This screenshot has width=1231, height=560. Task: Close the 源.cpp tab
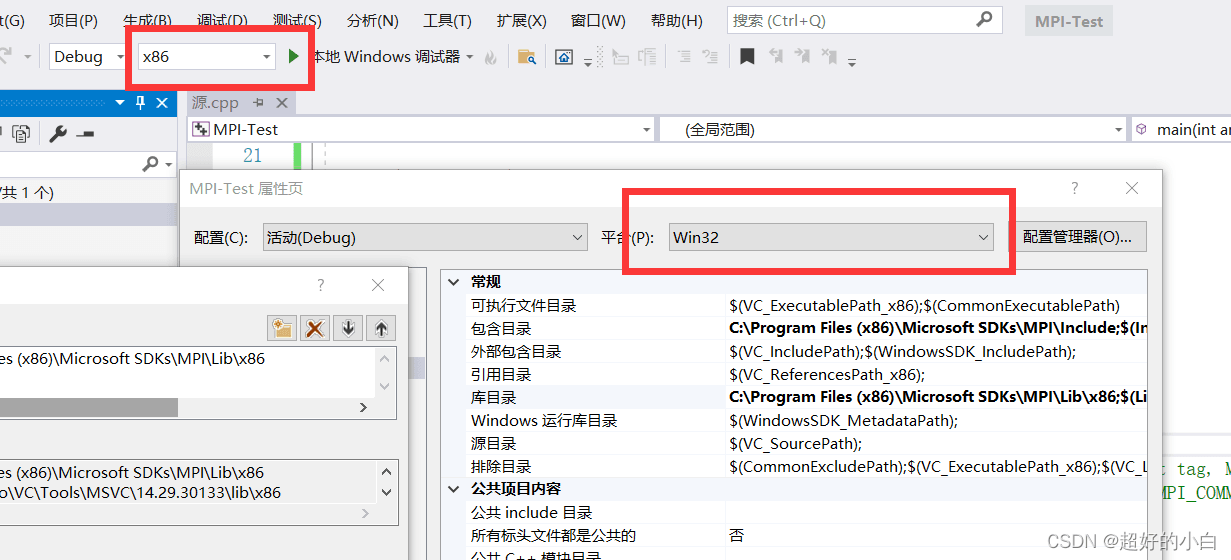coord(281,103)
